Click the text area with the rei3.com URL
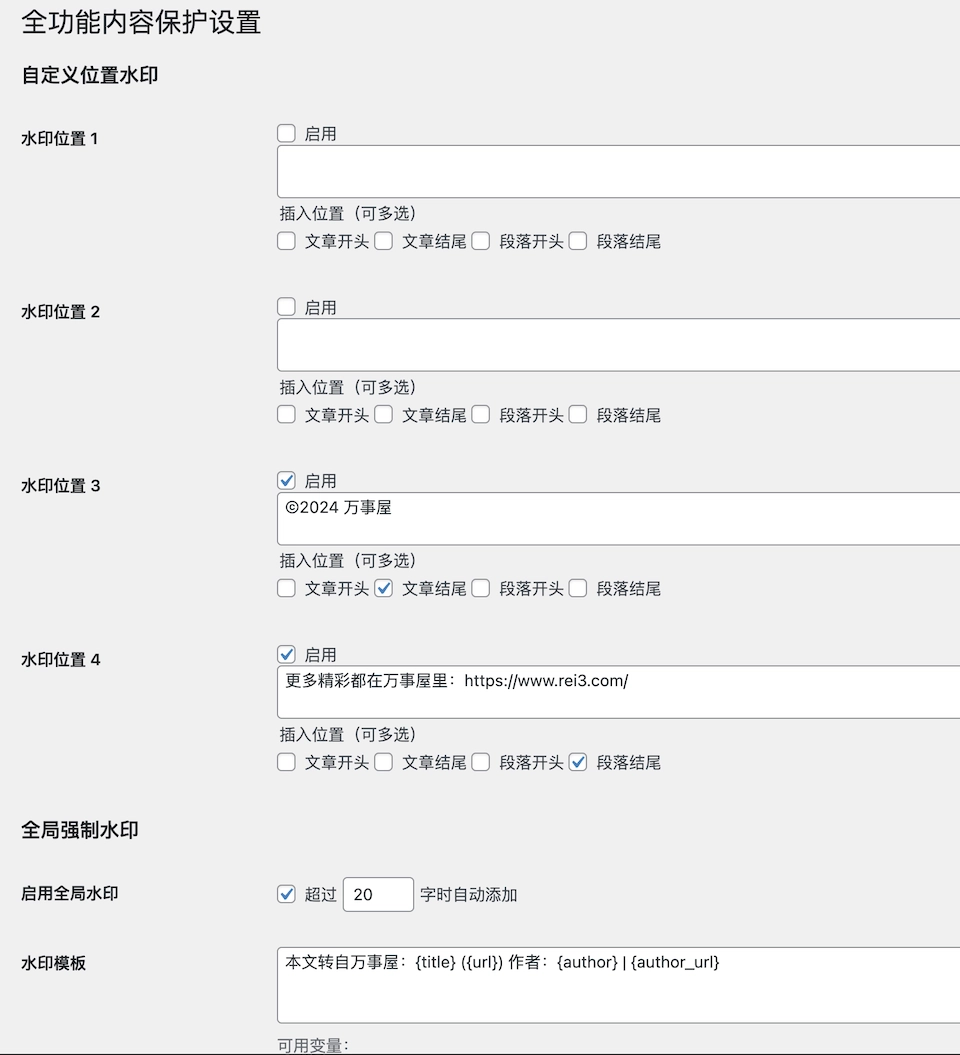This screenshot has width=960, height=1055. [618, 692]
